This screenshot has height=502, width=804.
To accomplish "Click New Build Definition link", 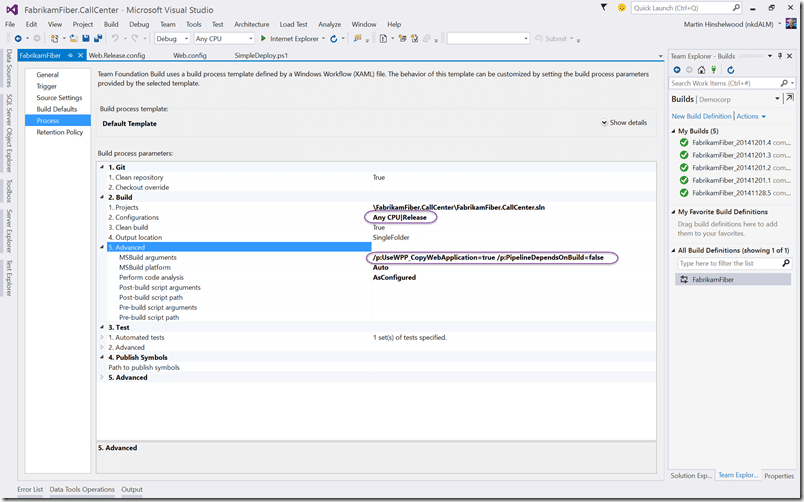I will click(701, 116).
